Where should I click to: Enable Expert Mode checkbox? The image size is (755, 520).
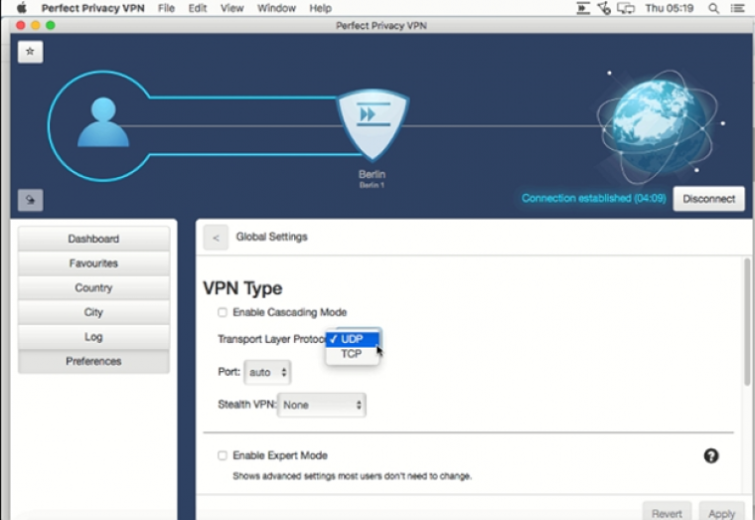click(222, 455)
